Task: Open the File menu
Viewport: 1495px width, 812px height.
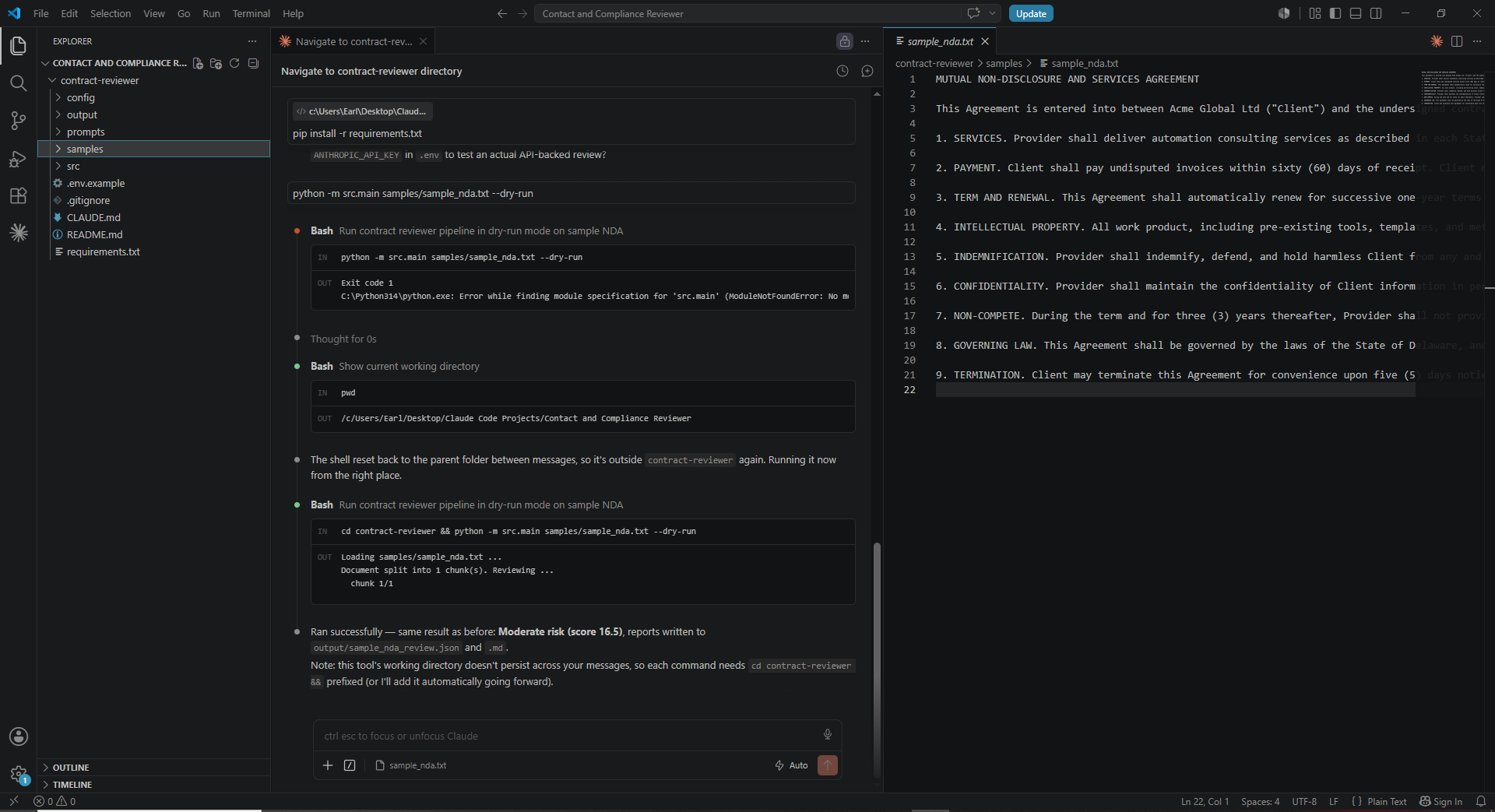Action: click(41, 13)
